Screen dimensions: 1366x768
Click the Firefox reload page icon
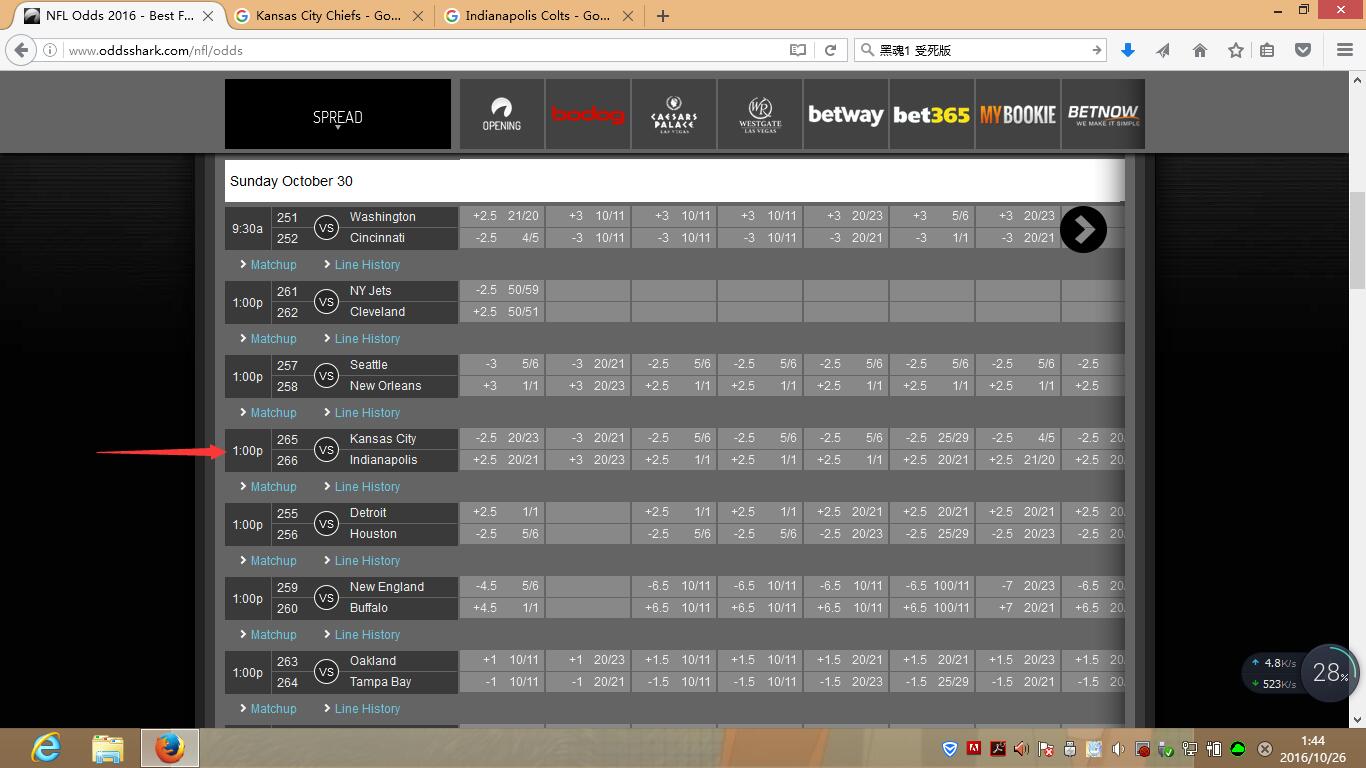830,50
